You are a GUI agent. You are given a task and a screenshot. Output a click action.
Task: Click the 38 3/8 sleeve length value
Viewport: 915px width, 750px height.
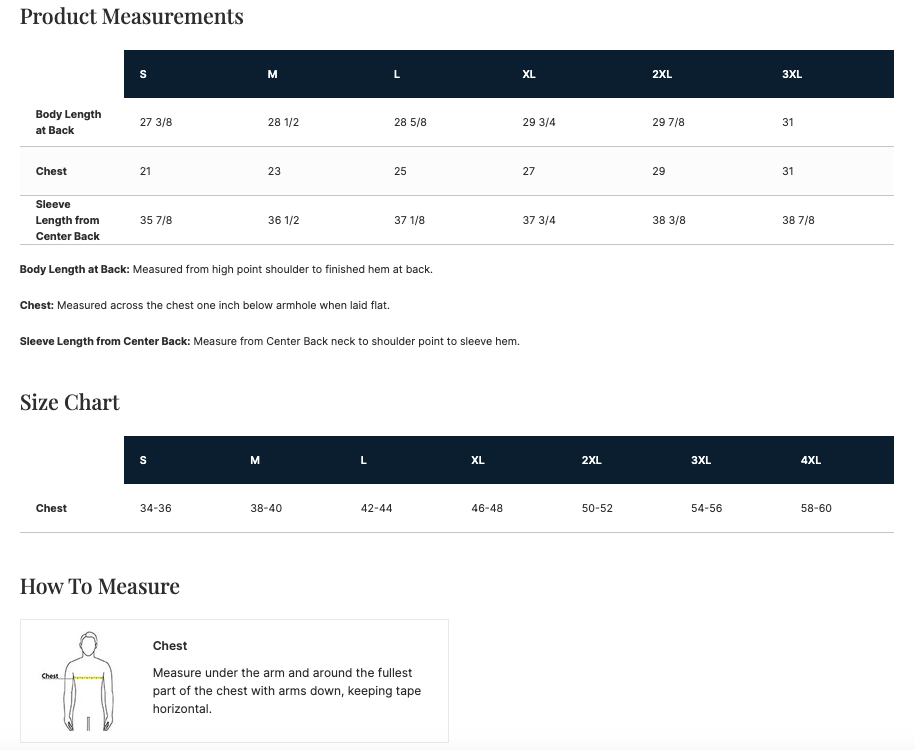669,220
